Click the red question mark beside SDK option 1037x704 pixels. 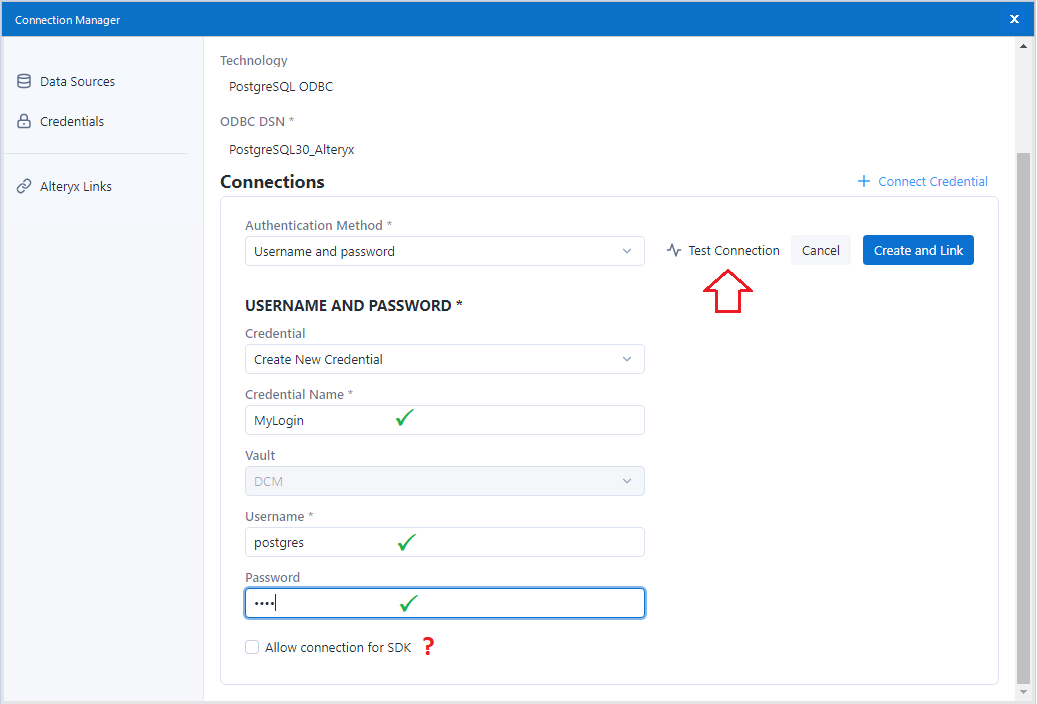pyautogui.click(x=428, y=646)
